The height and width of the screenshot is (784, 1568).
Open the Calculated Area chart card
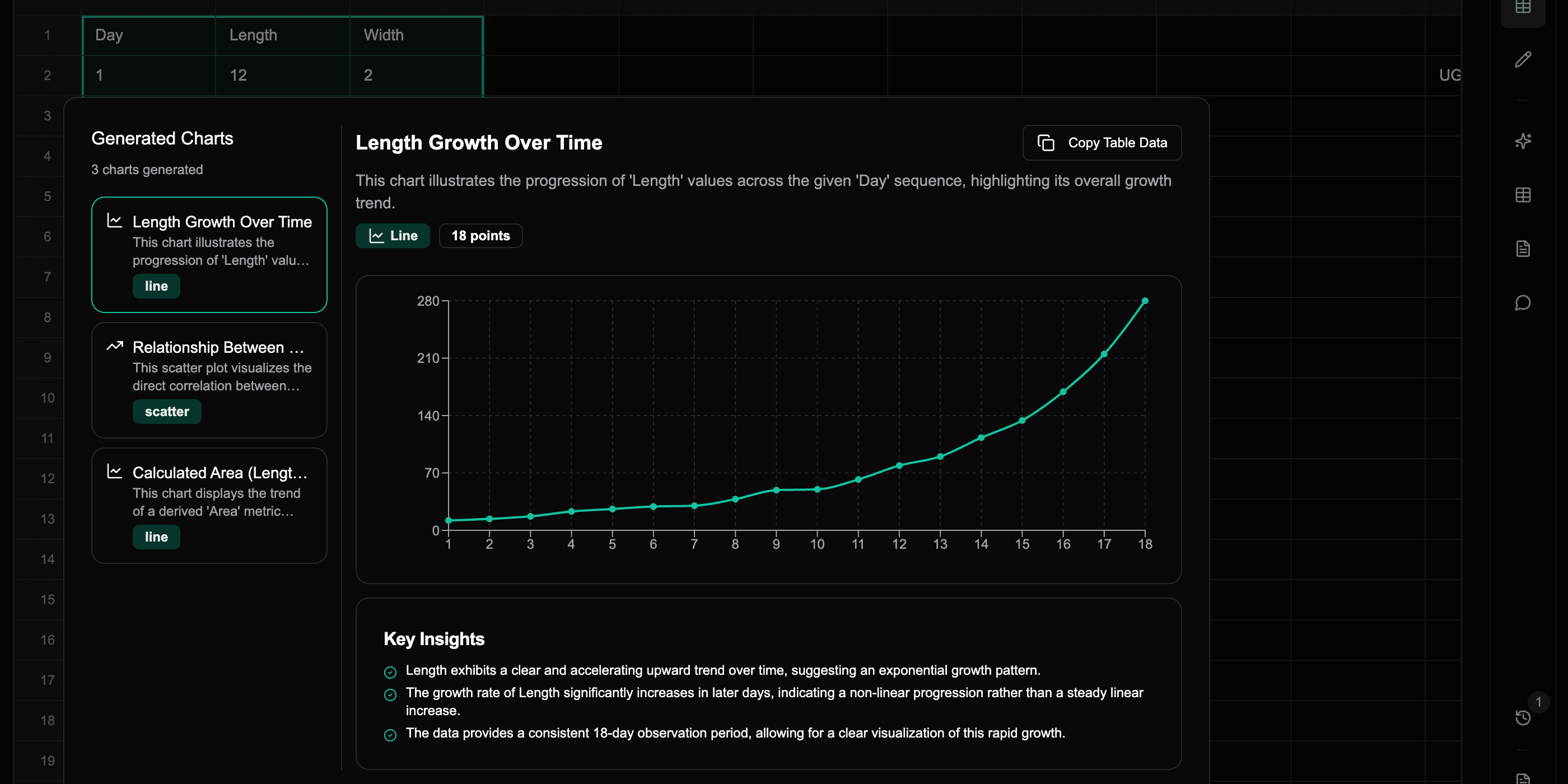pos(209,505)
